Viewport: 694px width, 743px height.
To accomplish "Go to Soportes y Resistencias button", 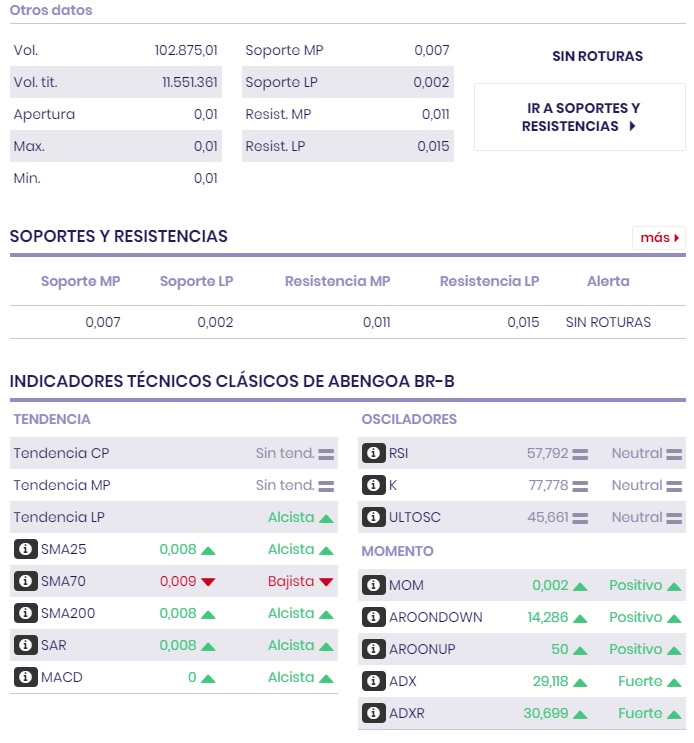I will click(x=580, y=117).
